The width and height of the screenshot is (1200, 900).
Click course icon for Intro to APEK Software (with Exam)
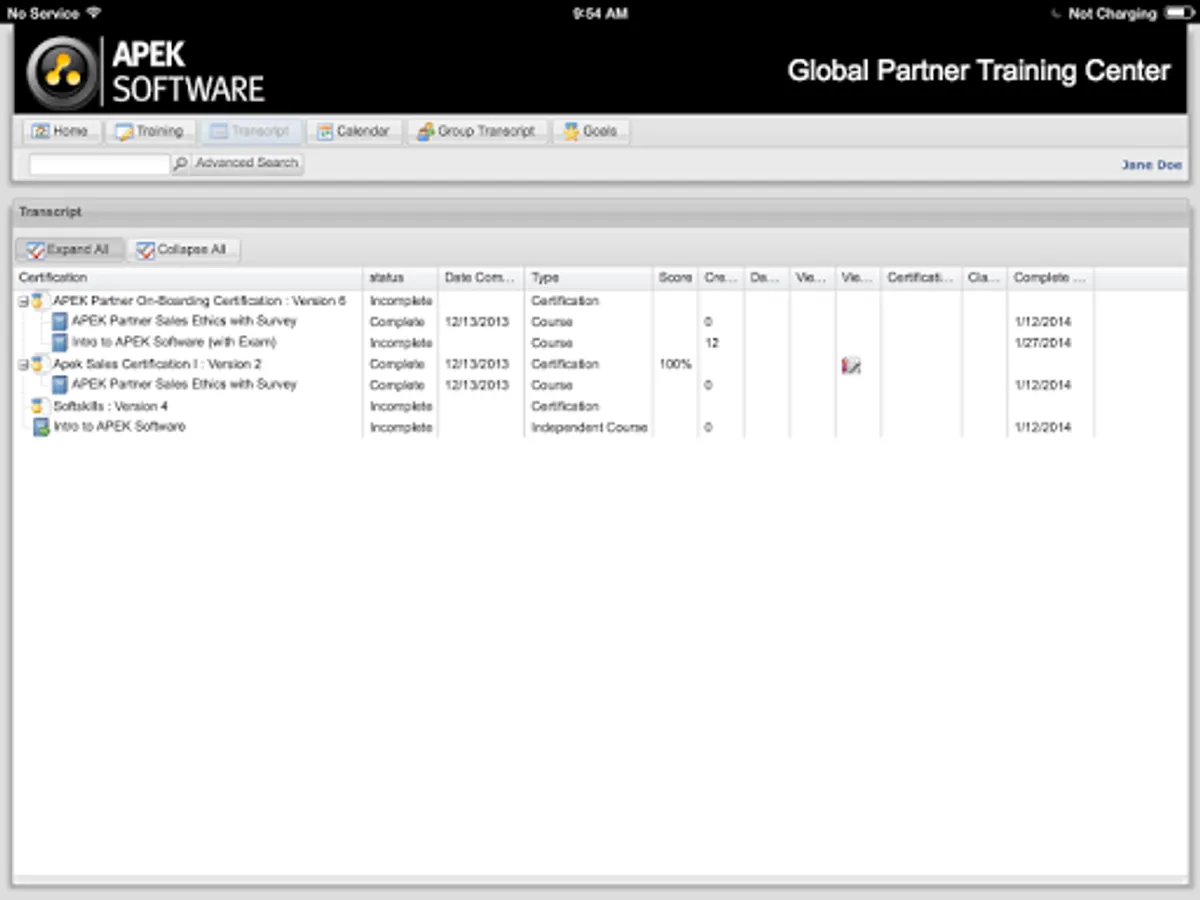coord(59,343)
